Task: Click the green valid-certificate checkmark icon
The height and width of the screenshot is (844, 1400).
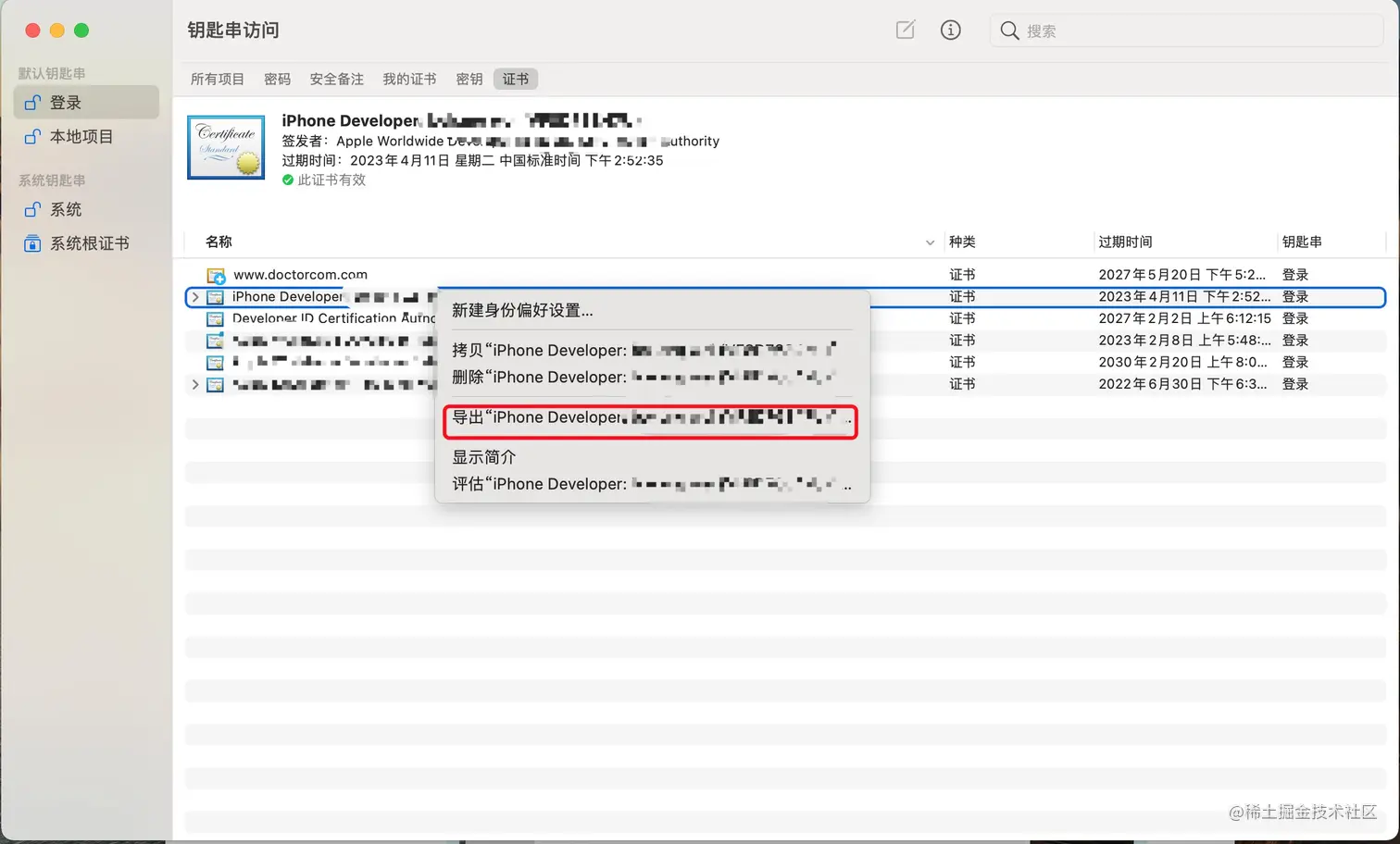Action: click(288, 180)
